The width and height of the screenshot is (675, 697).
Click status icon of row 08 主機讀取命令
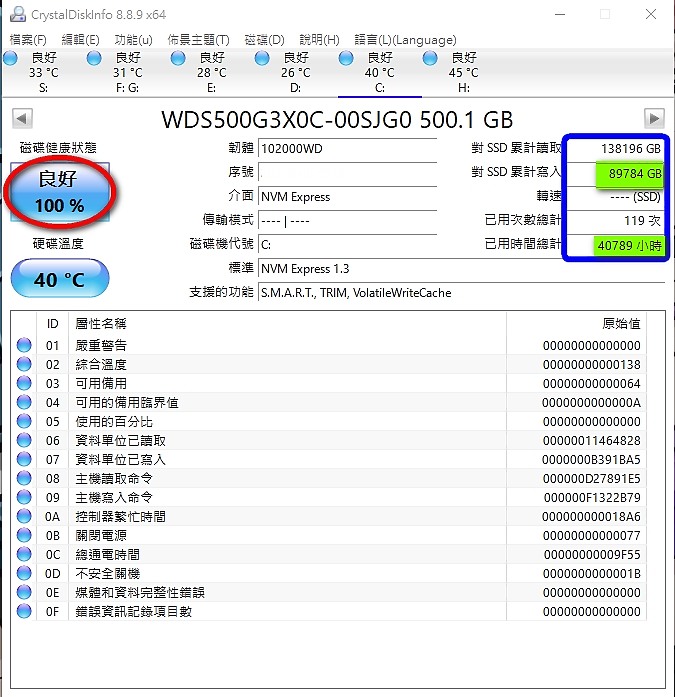(x=24, y=478)
